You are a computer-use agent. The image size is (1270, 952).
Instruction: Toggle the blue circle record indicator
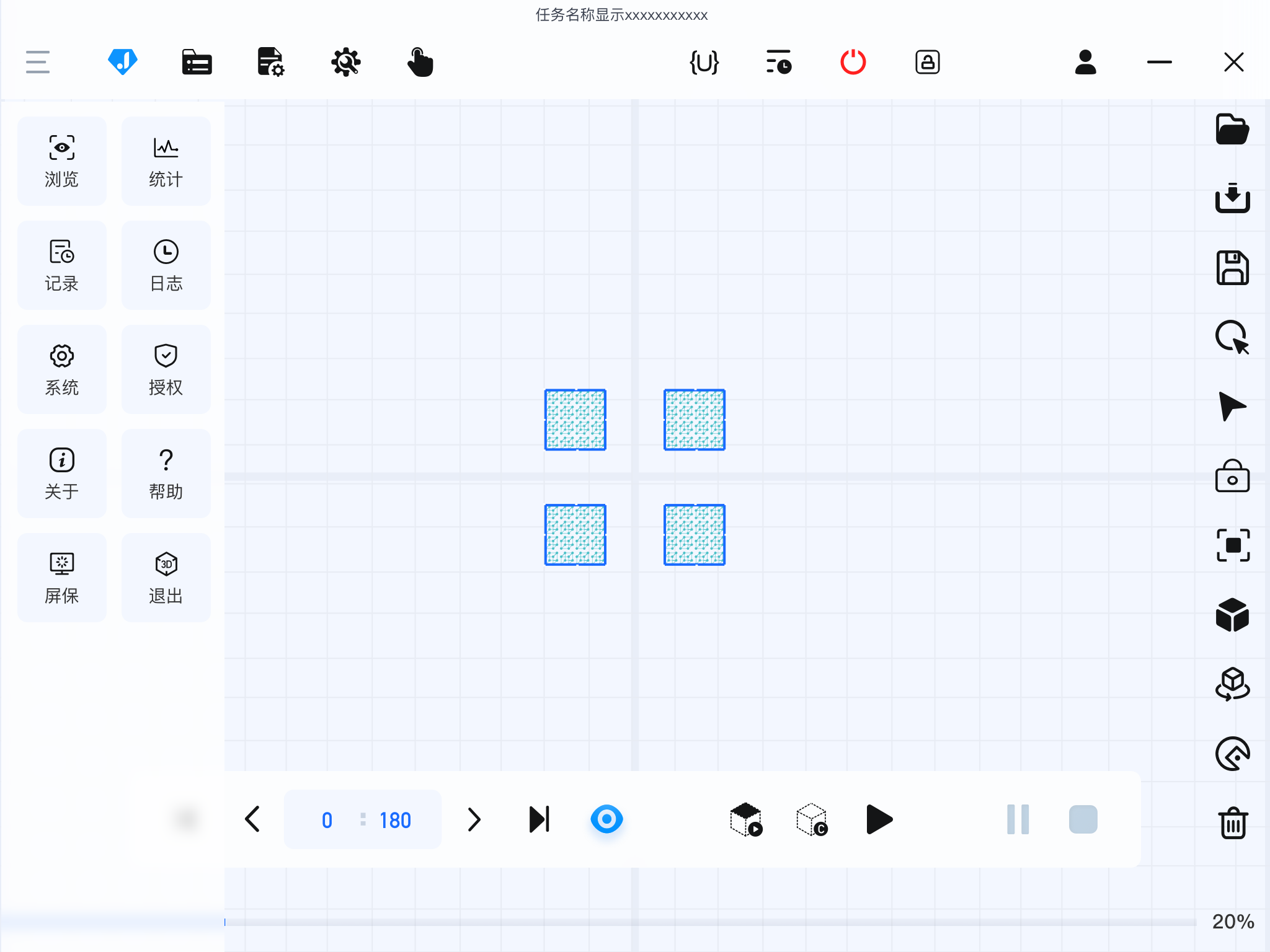tap(606, 819)
